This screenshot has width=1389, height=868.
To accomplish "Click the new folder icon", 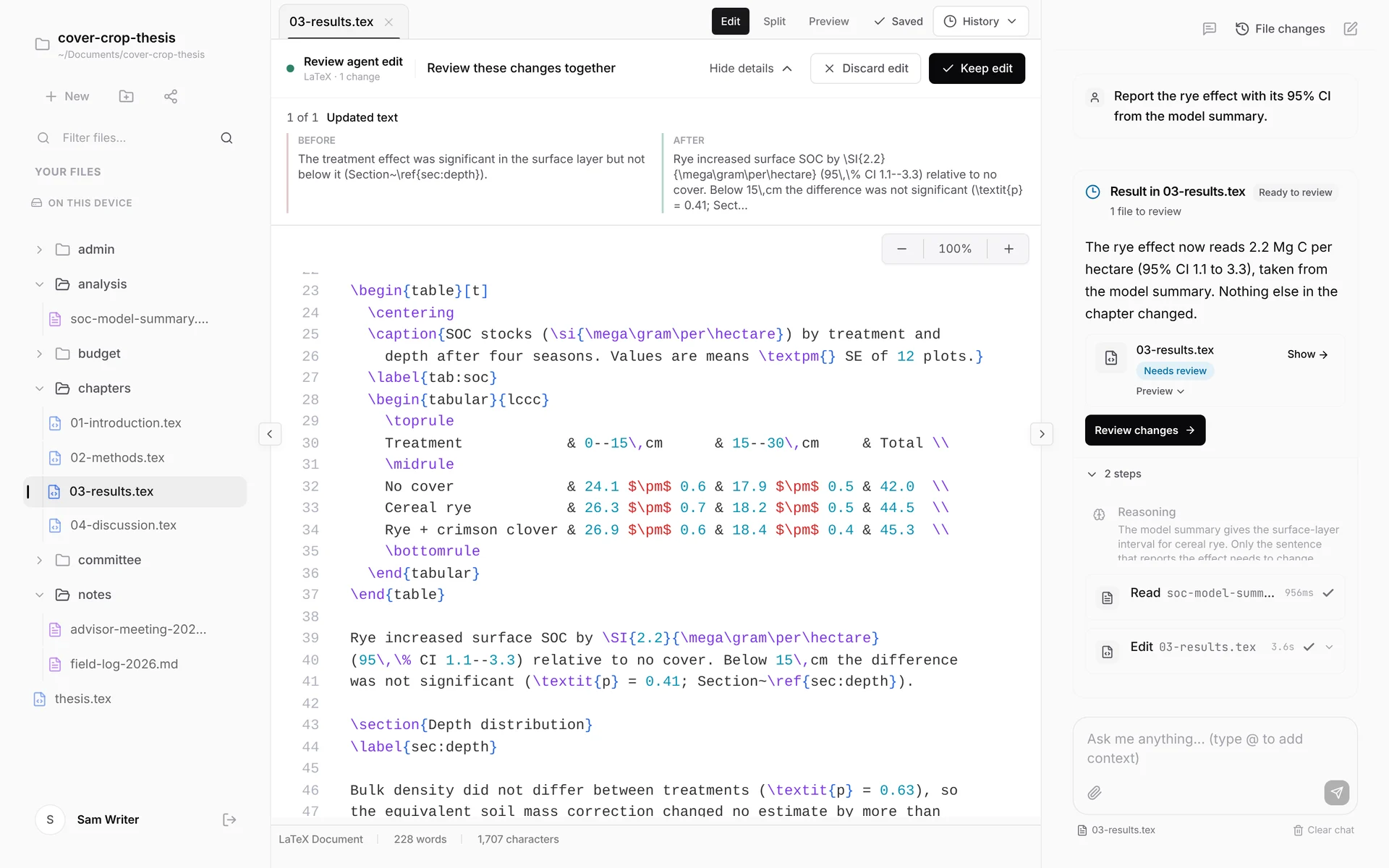I will pos(126,96).
